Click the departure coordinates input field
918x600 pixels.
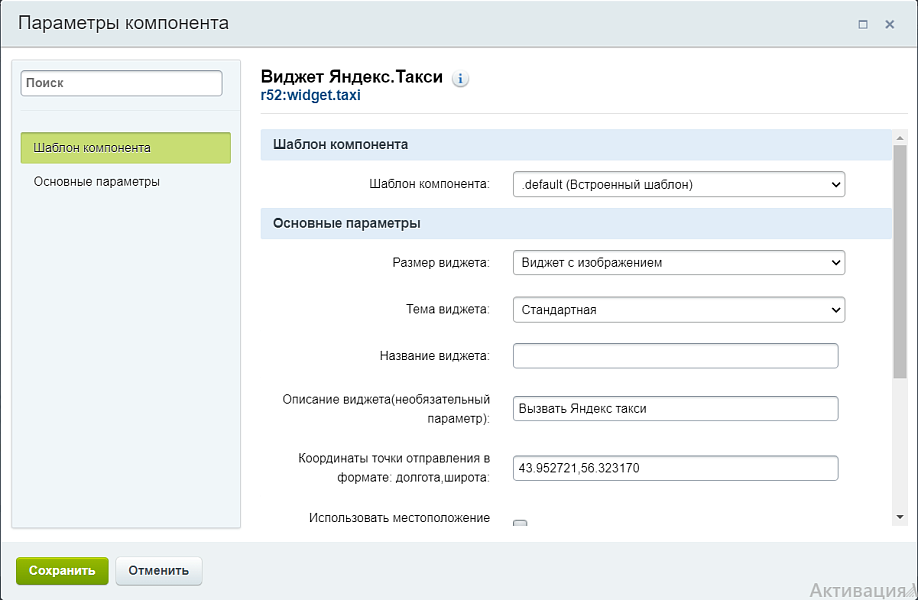tap(675, 468)
